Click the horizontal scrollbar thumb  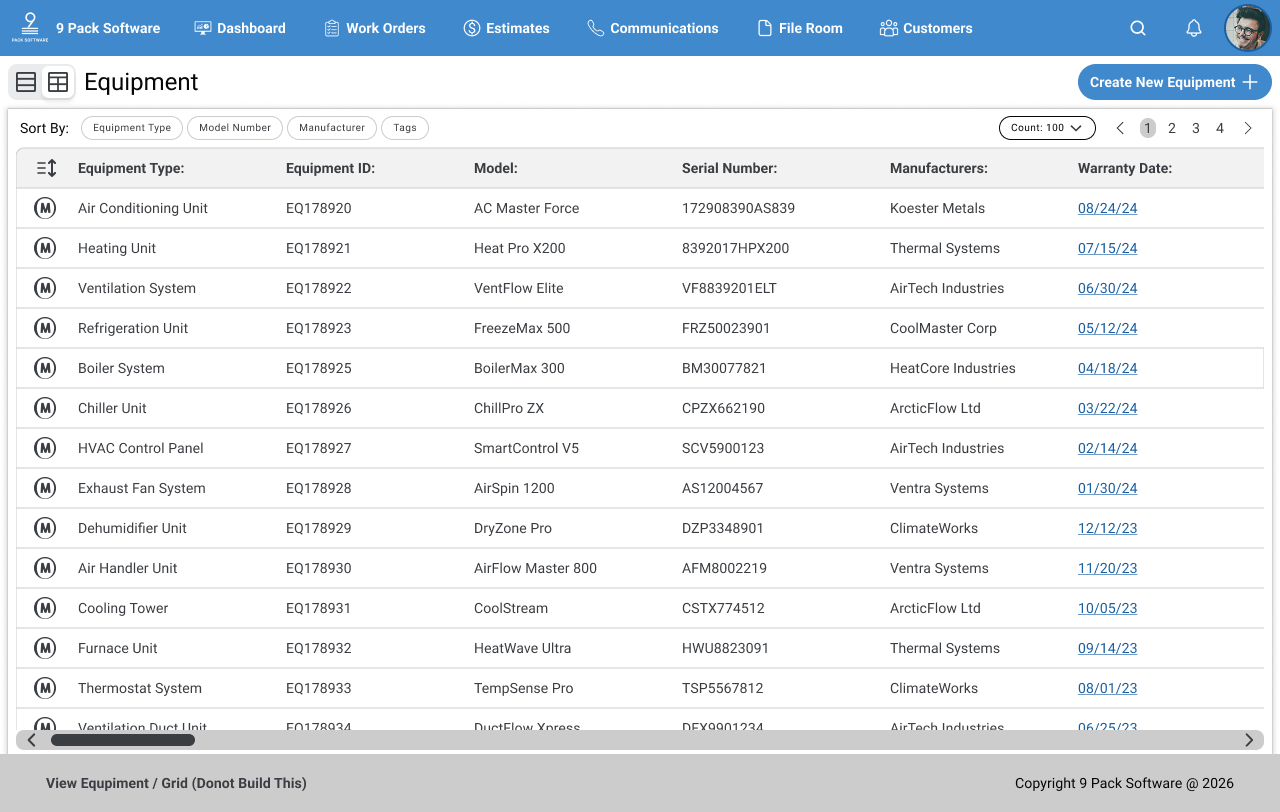point(123,740)
